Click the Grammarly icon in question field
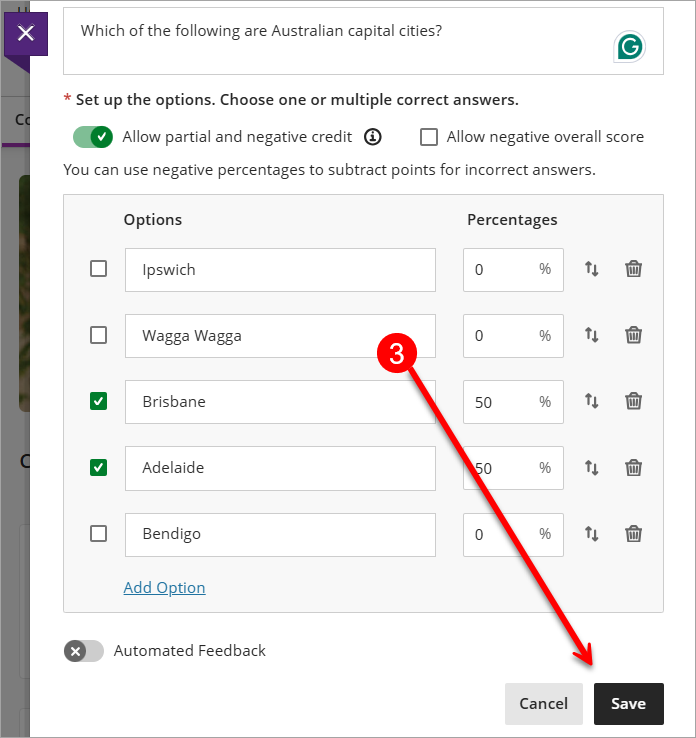The height and width of the screenshot is (738, 696). click(x=630, y=47)
